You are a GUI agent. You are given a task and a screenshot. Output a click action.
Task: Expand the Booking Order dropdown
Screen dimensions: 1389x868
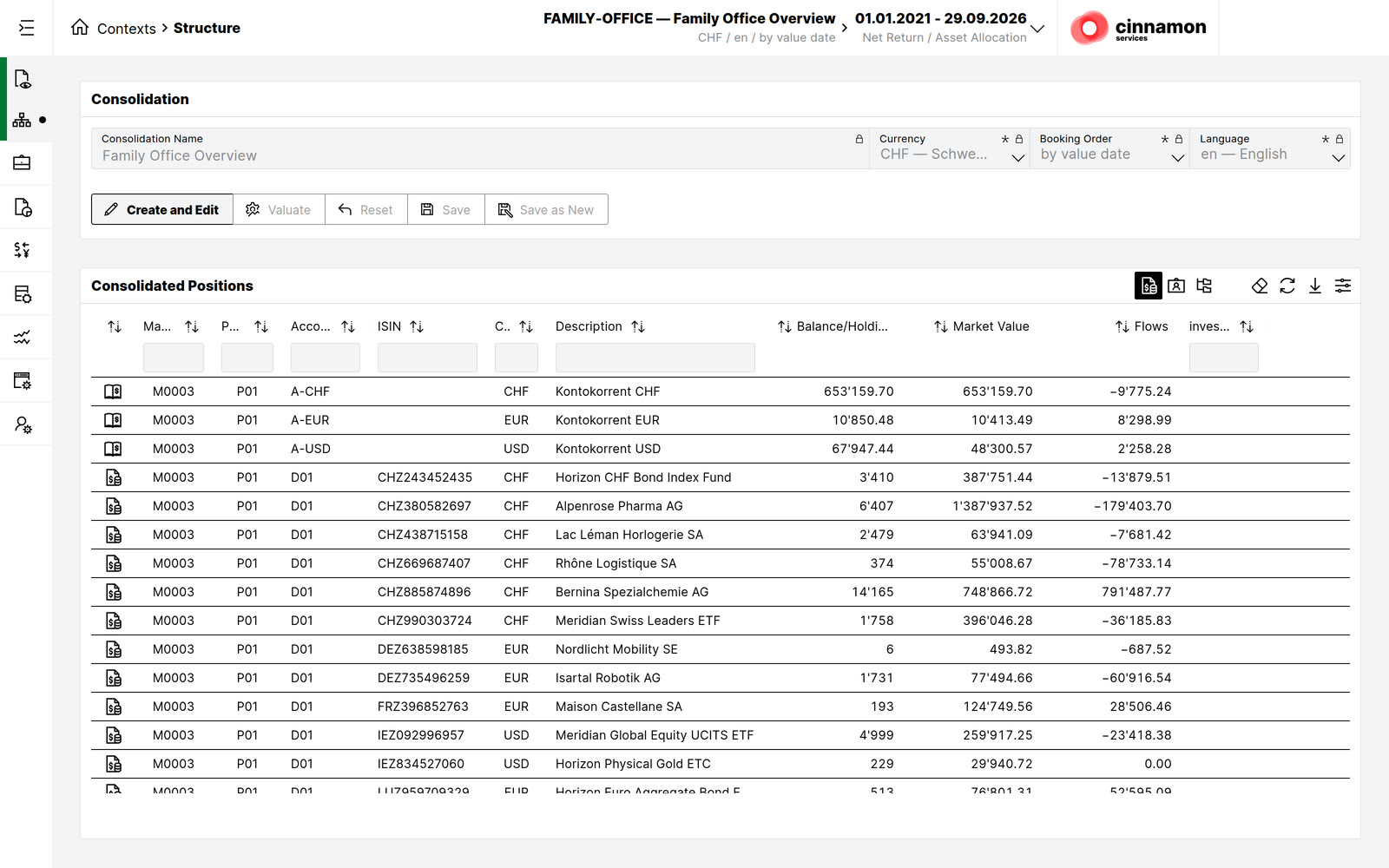click(1178, 158)
